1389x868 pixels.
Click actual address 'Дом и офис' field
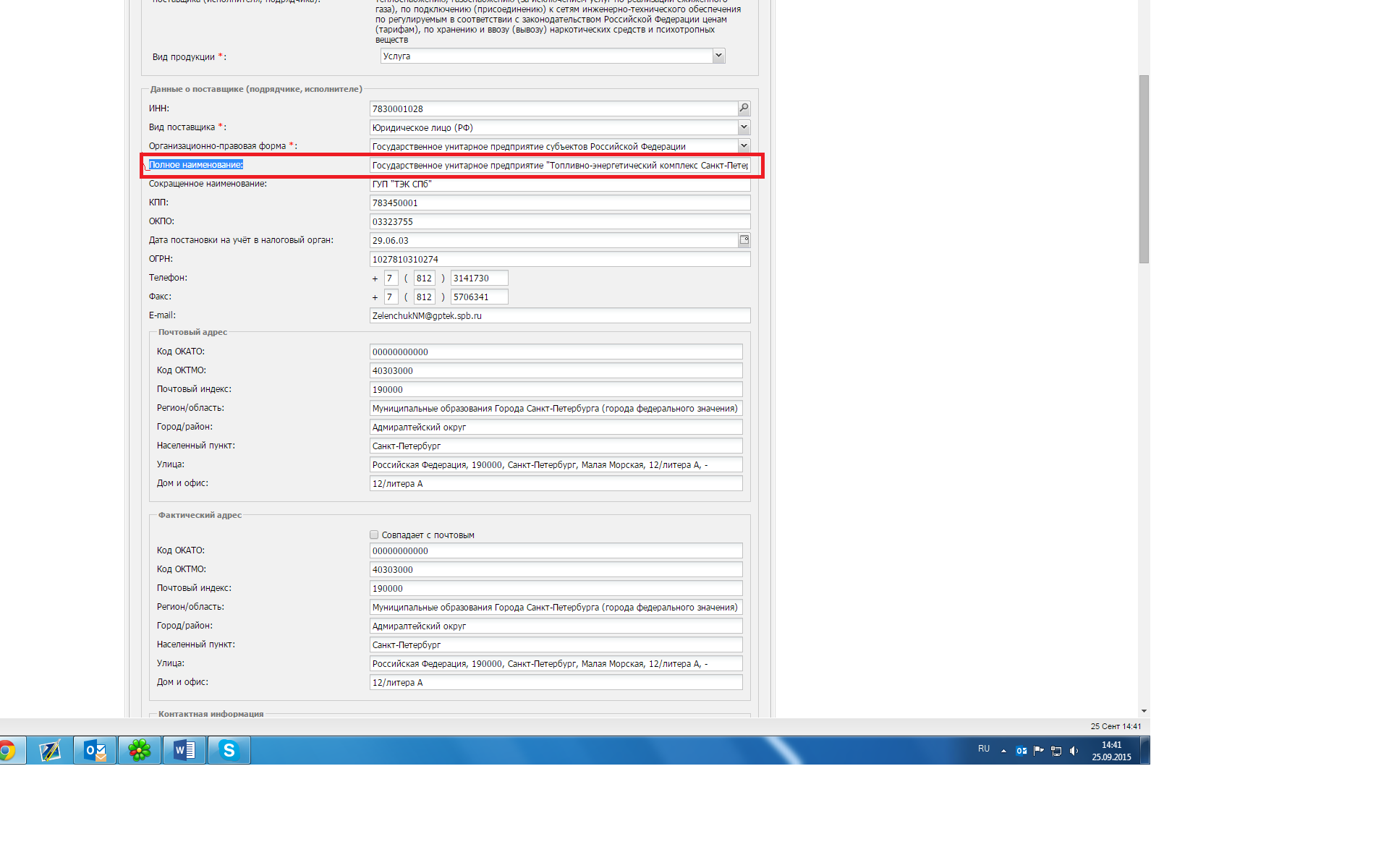(556, 682)
